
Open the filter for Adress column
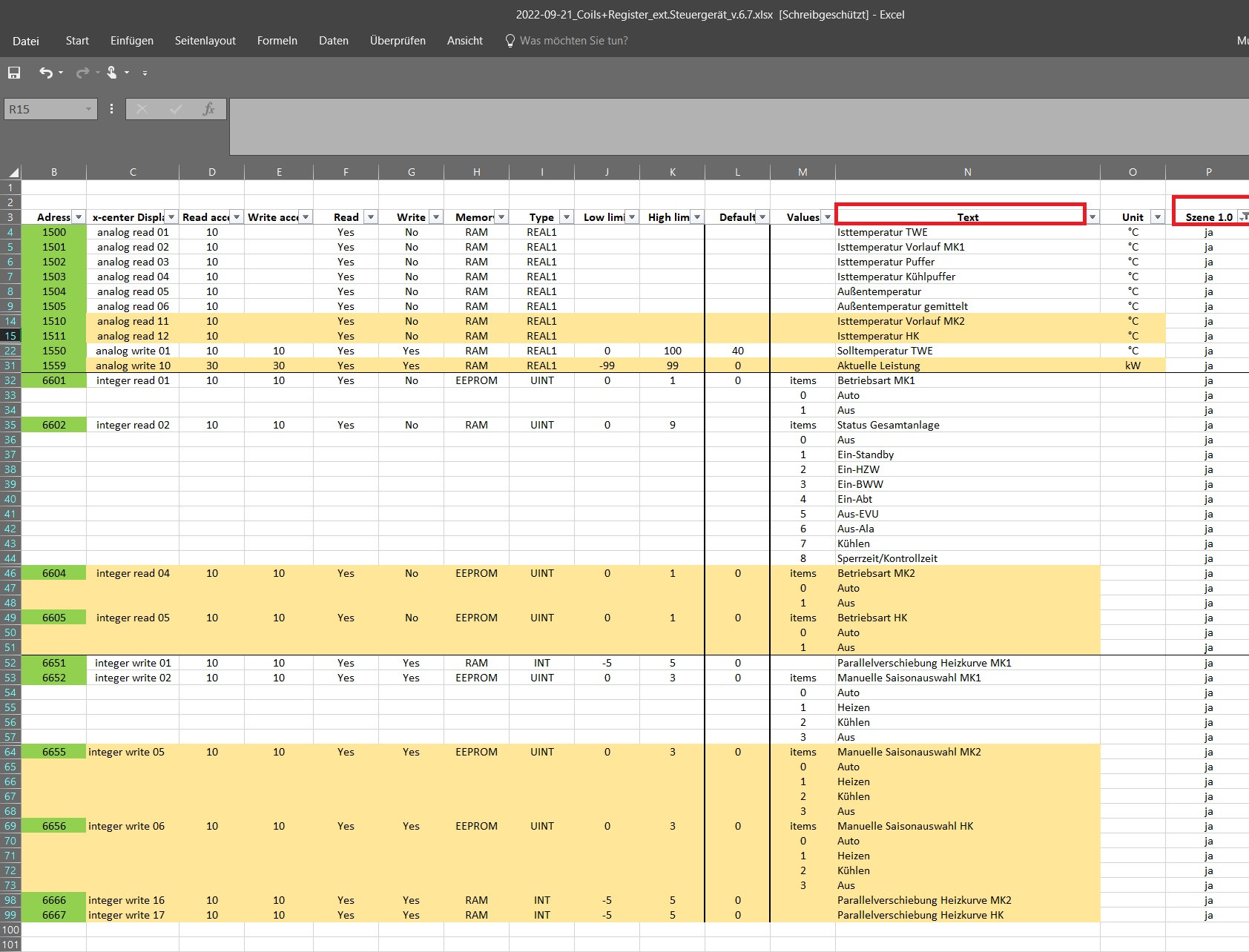(x=79, y=217)
